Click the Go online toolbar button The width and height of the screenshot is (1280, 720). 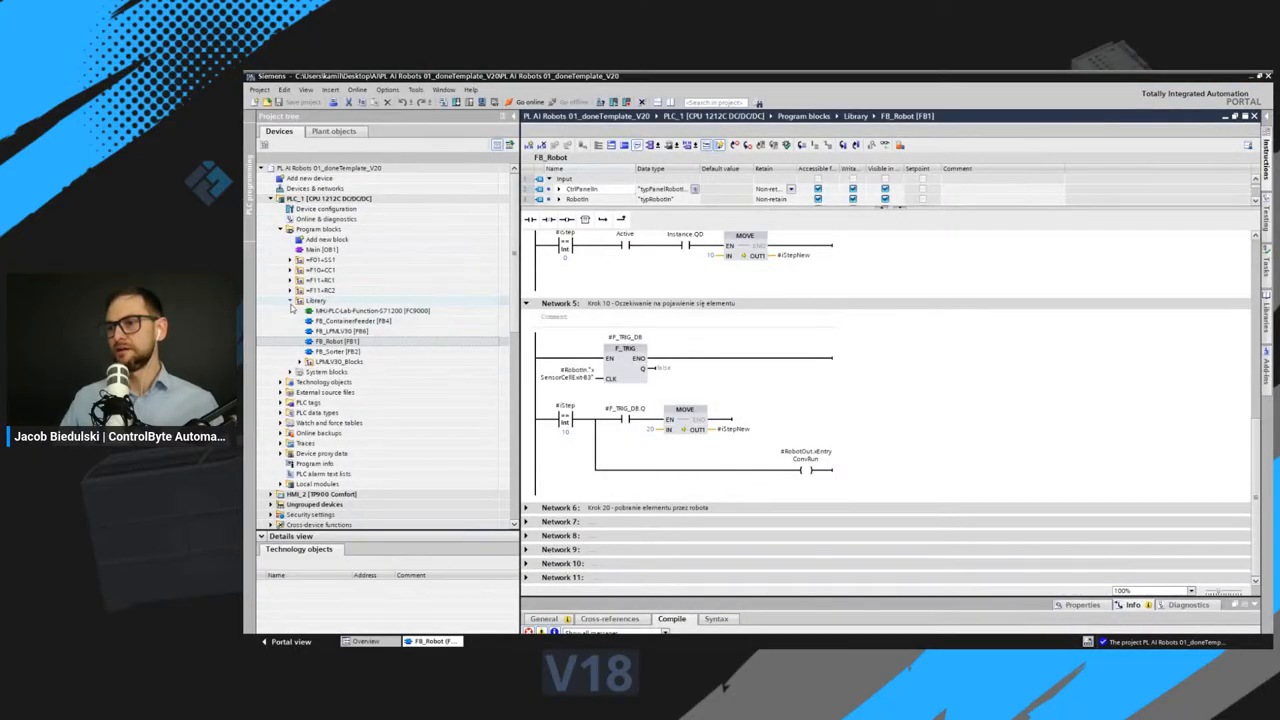(524, 102)
